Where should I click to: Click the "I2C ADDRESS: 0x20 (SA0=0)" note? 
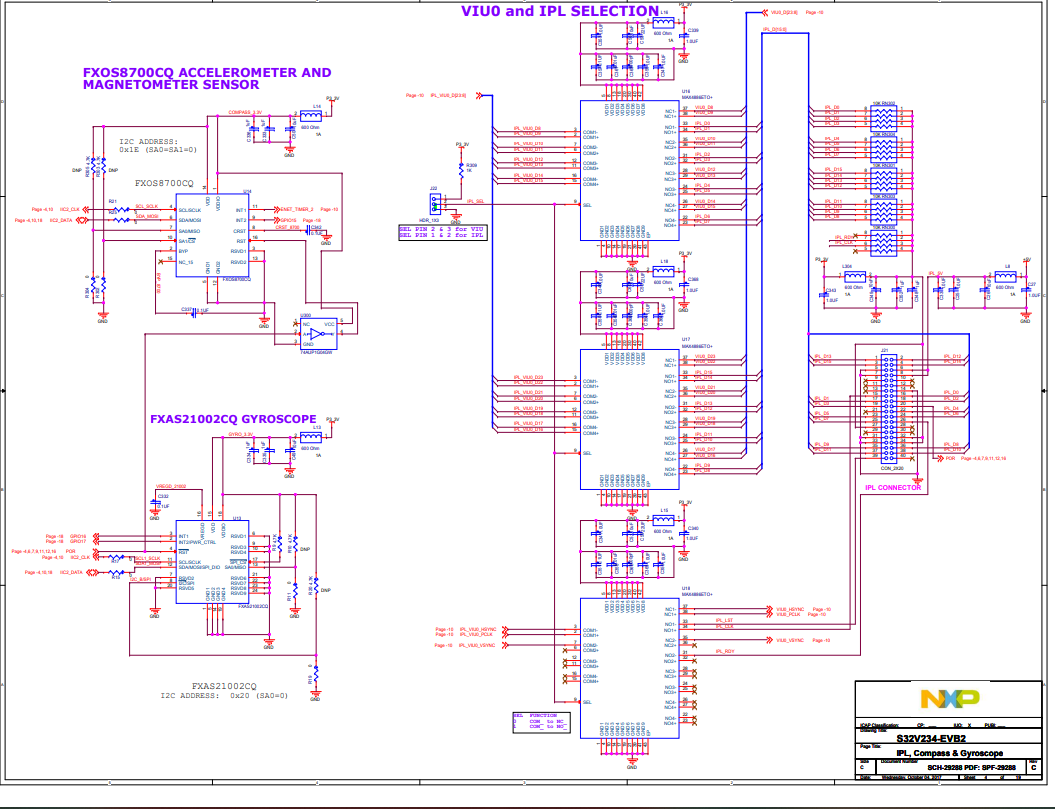pos(223,696)
